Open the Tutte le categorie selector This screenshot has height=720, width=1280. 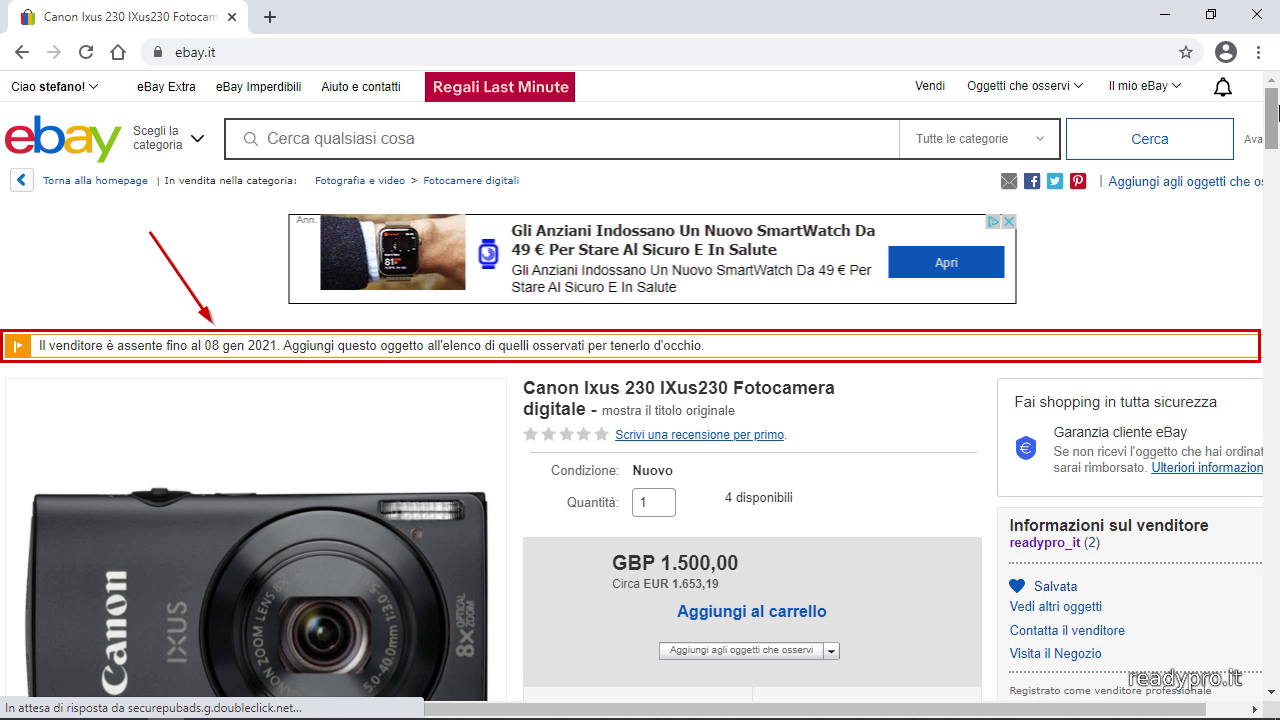coord(980,139)
